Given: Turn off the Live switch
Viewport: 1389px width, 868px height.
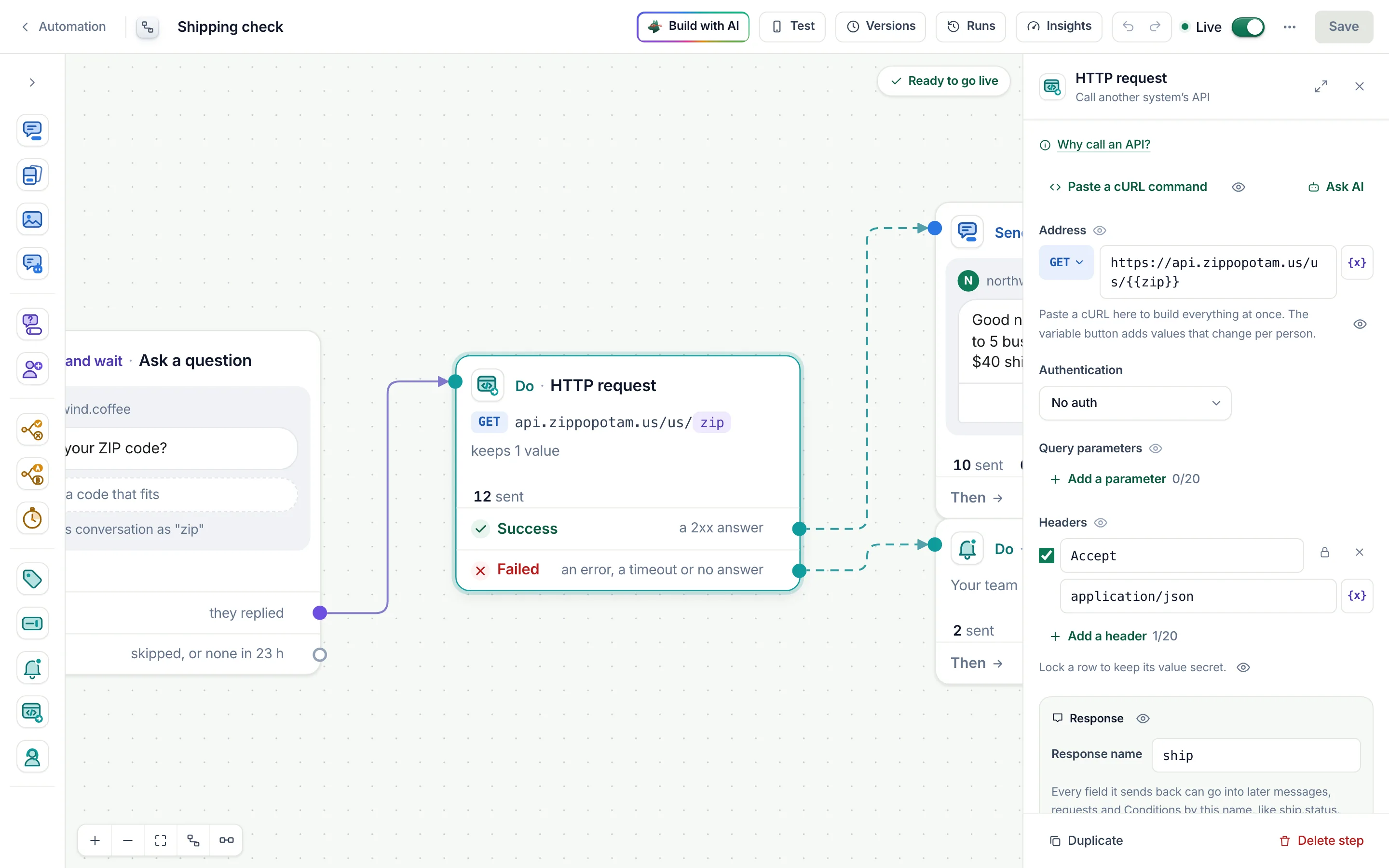Looking at the screenshot, I should [1248, 27].
